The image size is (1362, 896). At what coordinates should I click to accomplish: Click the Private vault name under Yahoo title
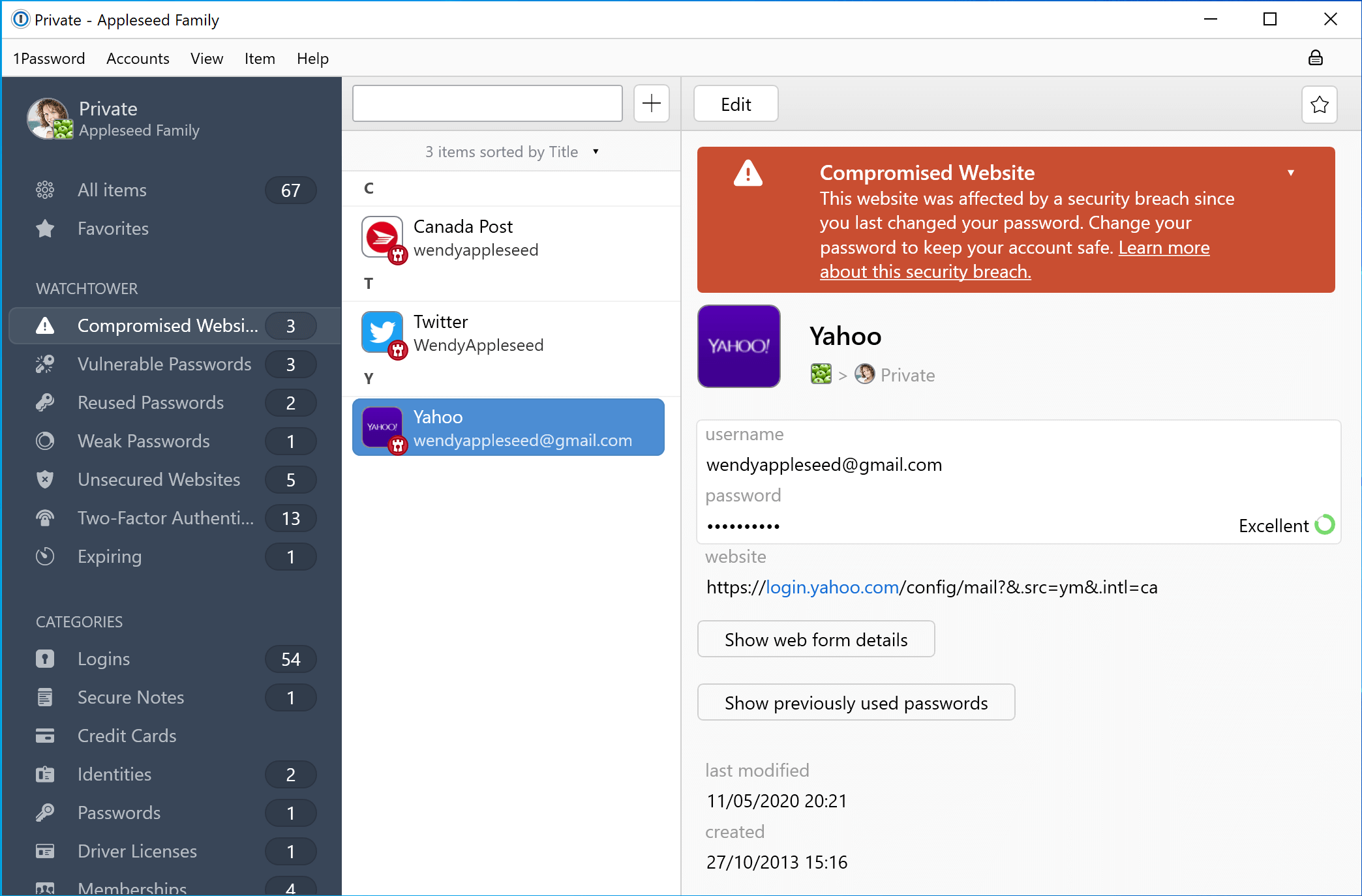pos(907,375)
